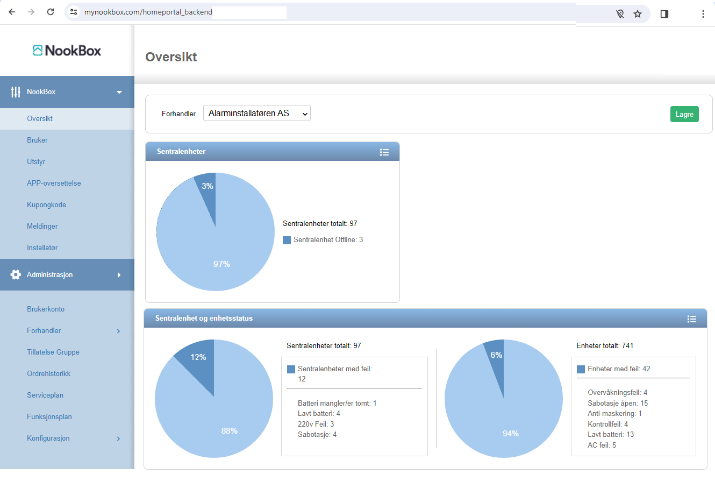Click the text Sentralenhet Offline: 3

click(328, 240)
